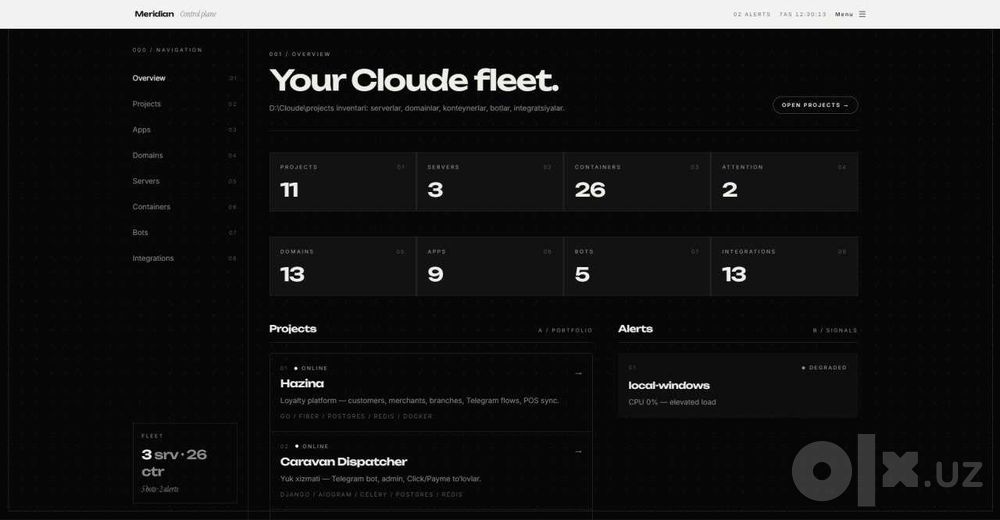Open the Hazina project title
This screenshot has width=1000, height=520.
pyautogui.click(x=302, y=383)
